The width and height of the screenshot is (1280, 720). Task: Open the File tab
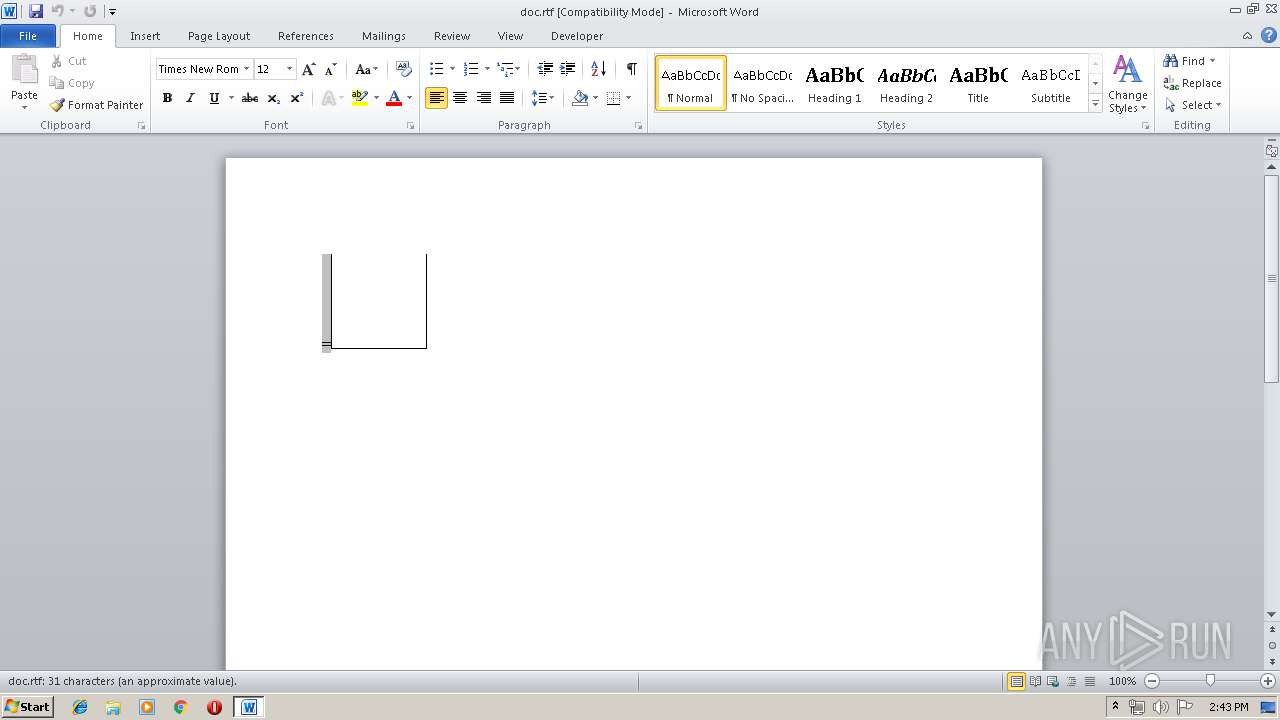tap(28, 36)
